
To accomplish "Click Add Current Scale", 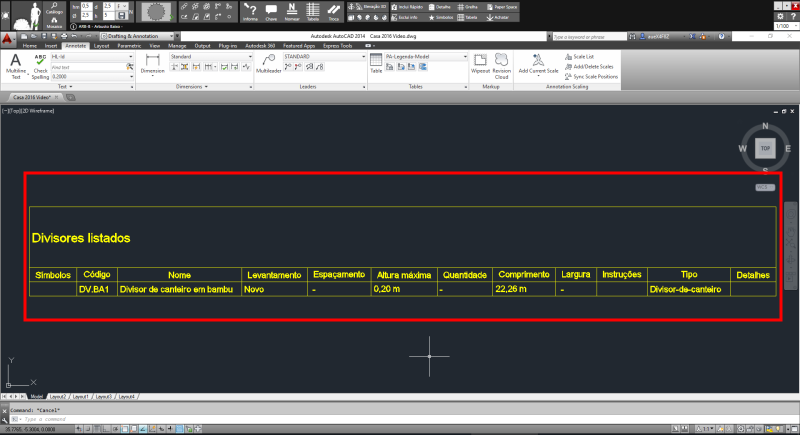I will tap(538, 64).
